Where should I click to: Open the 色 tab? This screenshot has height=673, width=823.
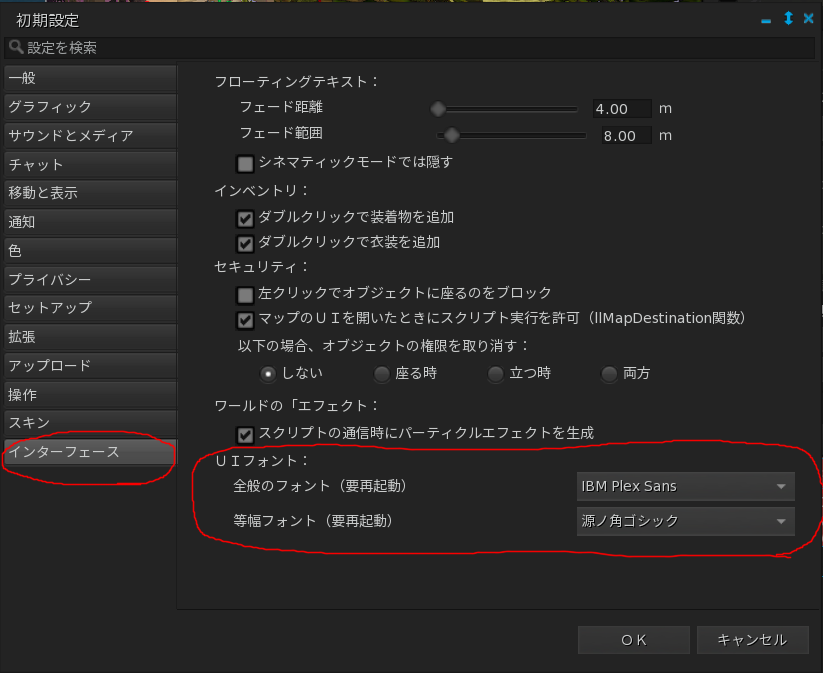coord(90,250)
